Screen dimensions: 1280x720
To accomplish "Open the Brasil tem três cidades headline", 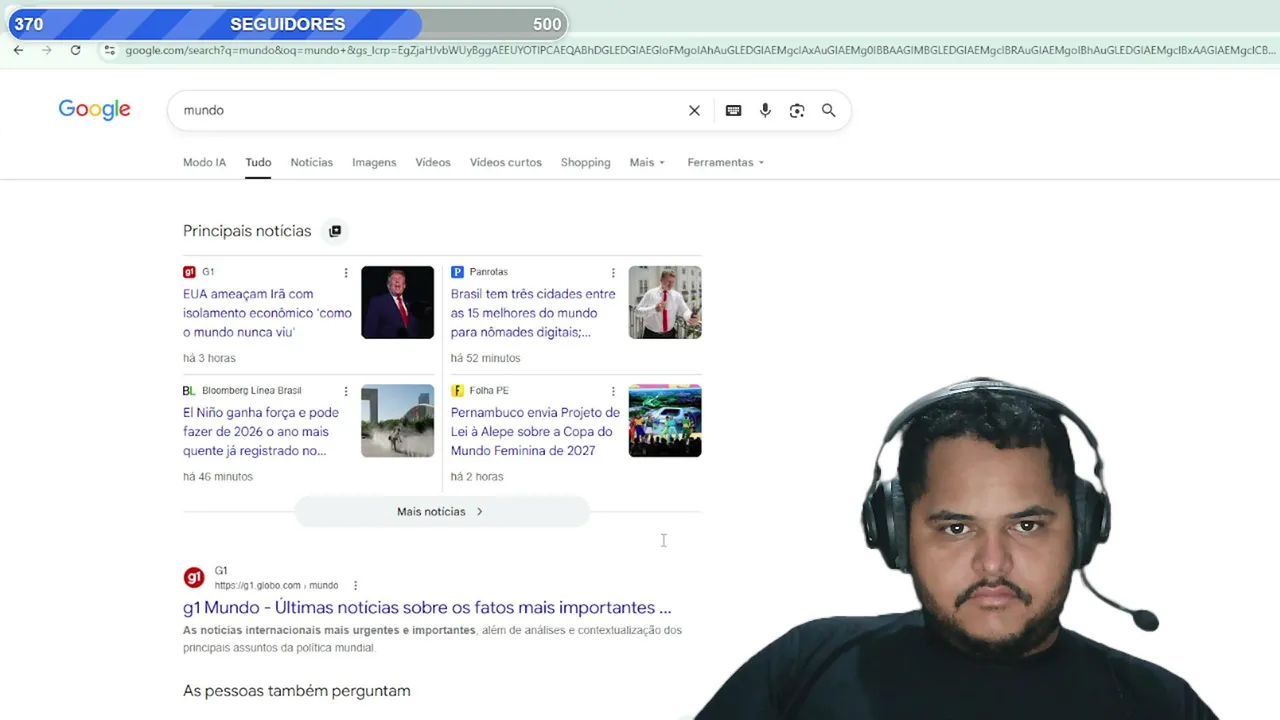I will 533,313.
